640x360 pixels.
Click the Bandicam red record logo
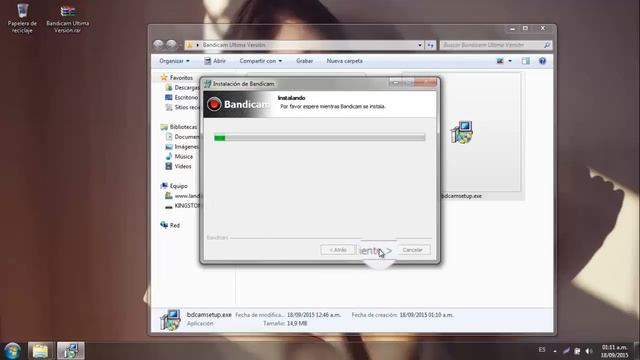(x=214, y=104)
